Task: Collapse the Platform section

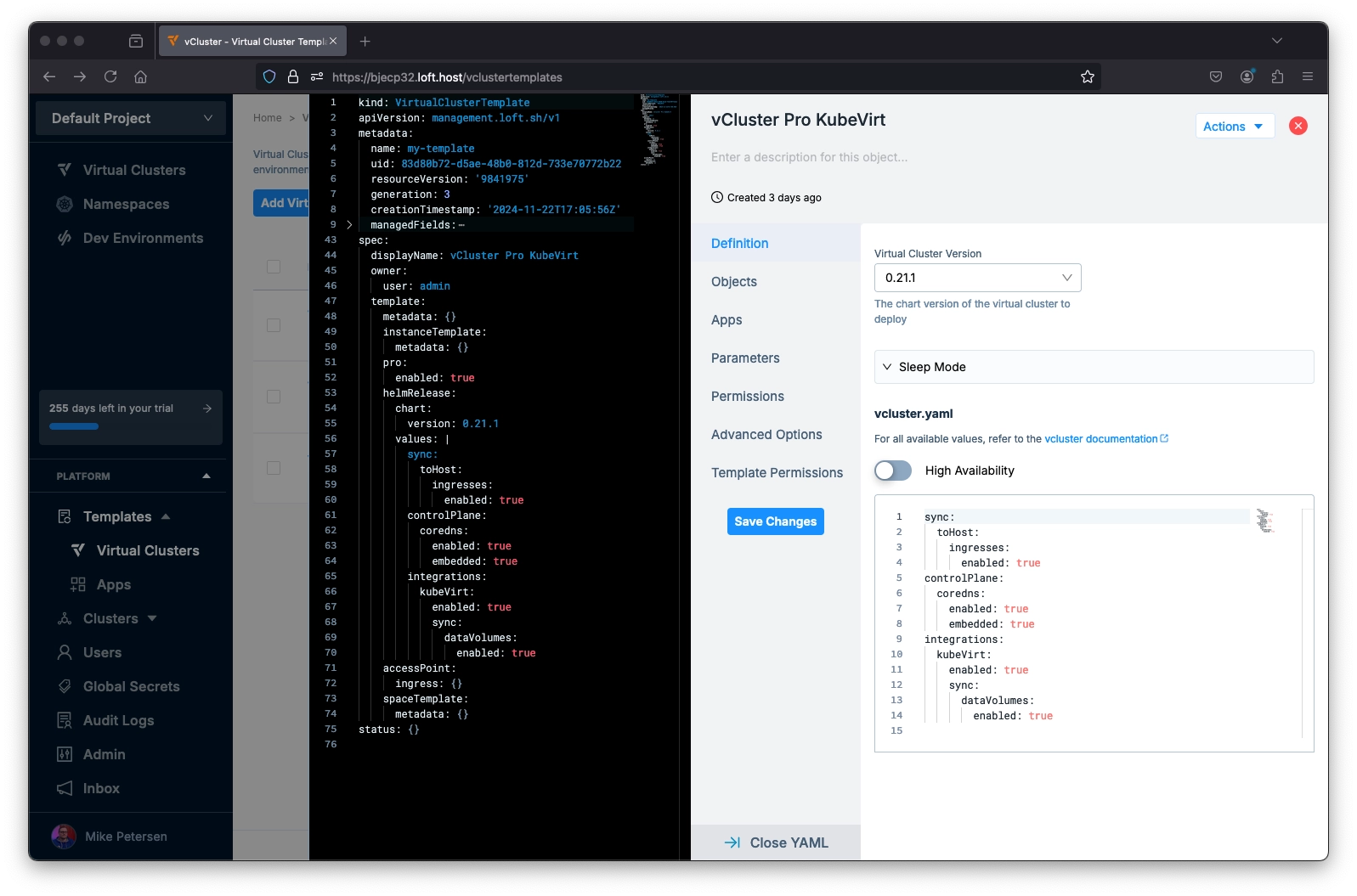Action: point(206,476)
